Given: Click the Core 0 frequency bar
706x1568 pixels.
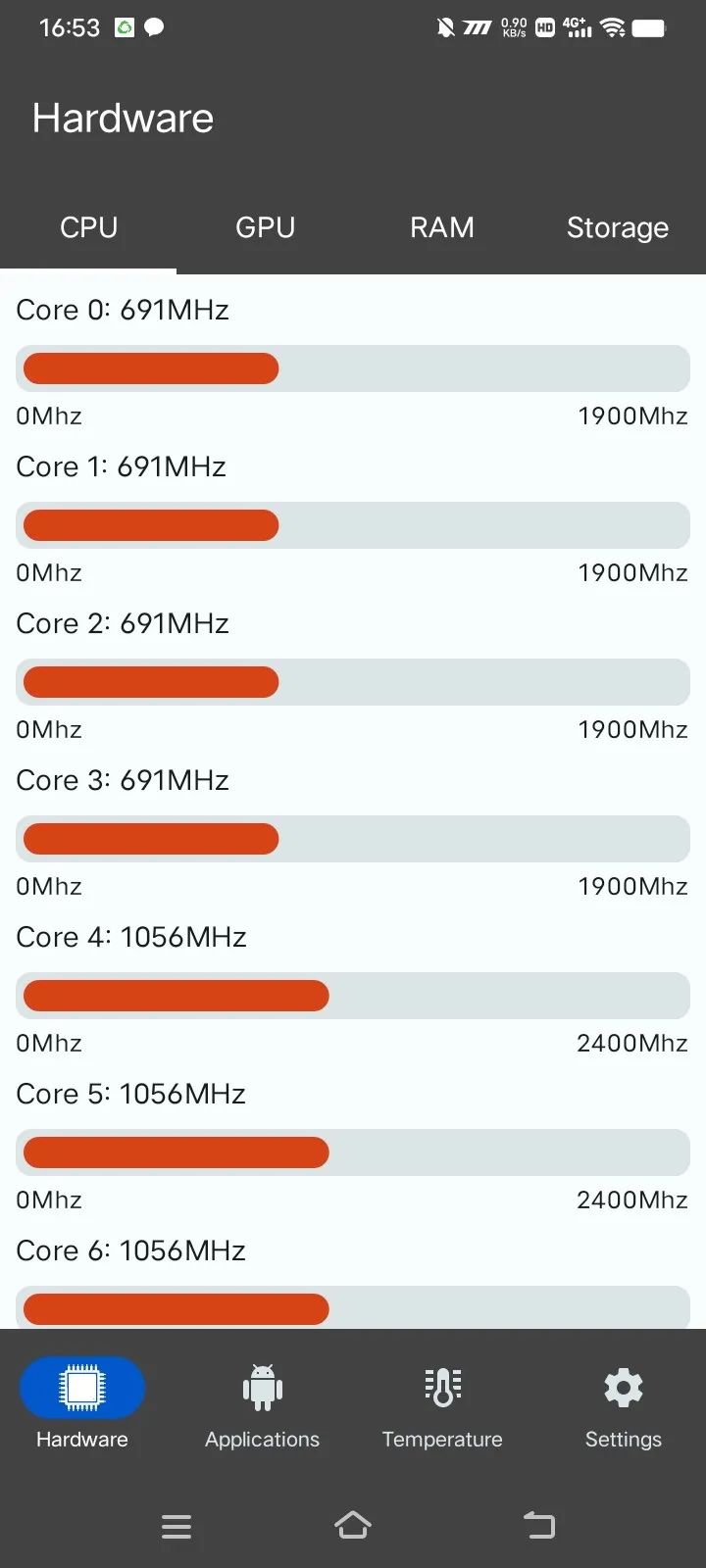Looking at the screenshot, I should pyautogui.click(x=353, y=368).
